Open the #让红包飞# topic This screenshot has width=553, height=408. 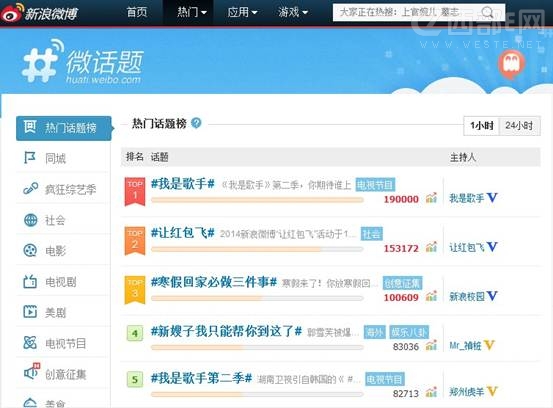click(x=183, y=233)
